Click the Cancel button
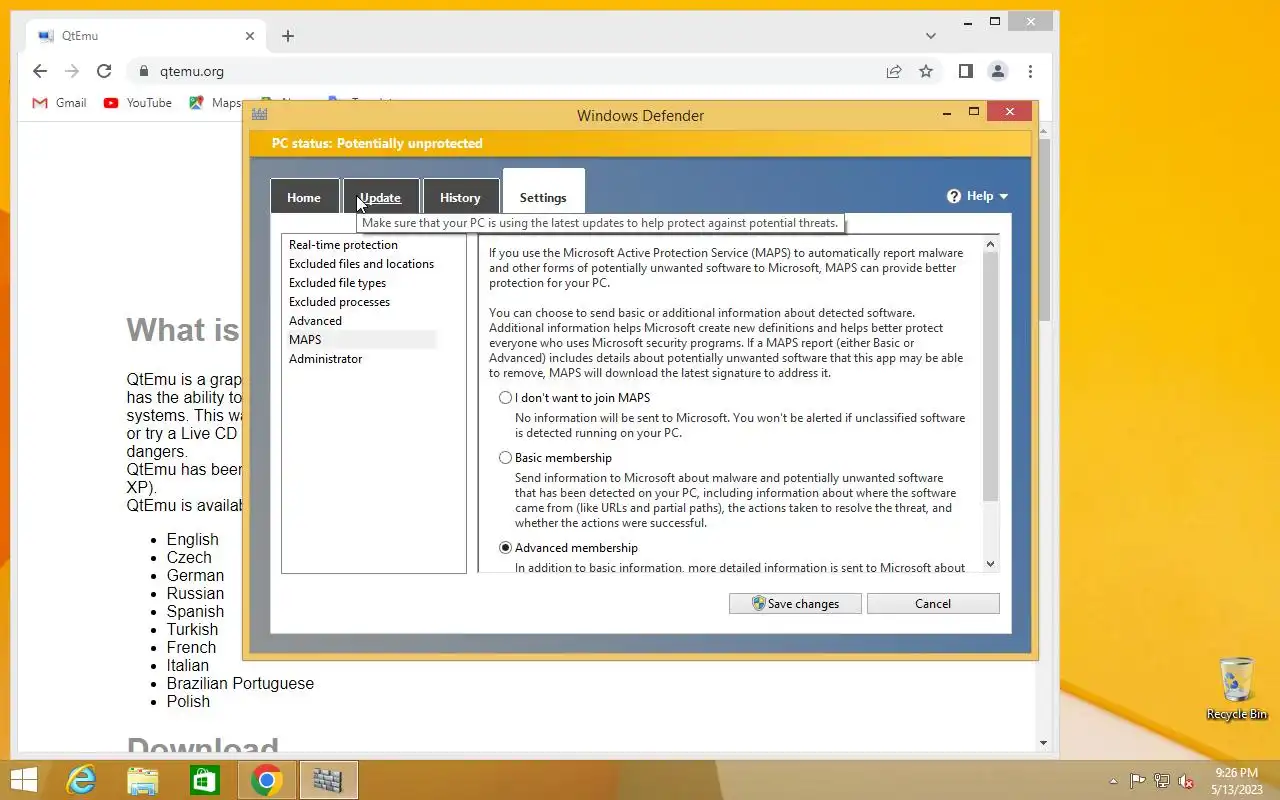This screenshot has width=1280, height=800. tap(933, 603)
